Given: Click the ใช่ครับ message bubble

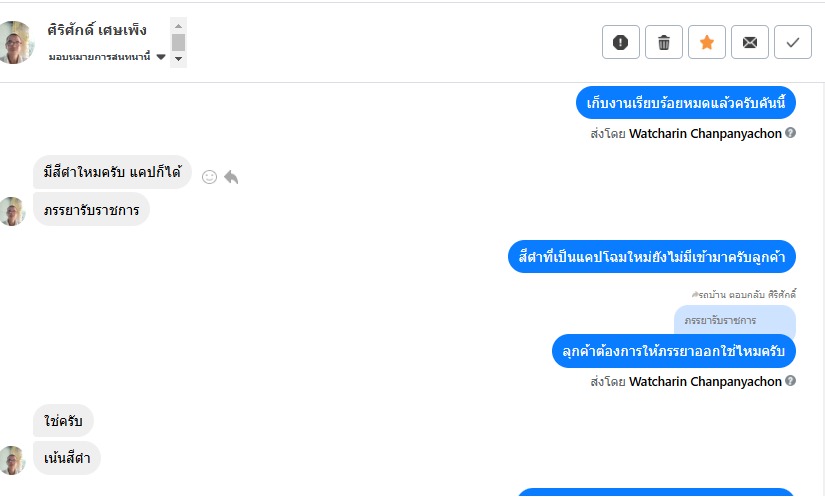Looking at the screenshot, I should click(63, 421).
